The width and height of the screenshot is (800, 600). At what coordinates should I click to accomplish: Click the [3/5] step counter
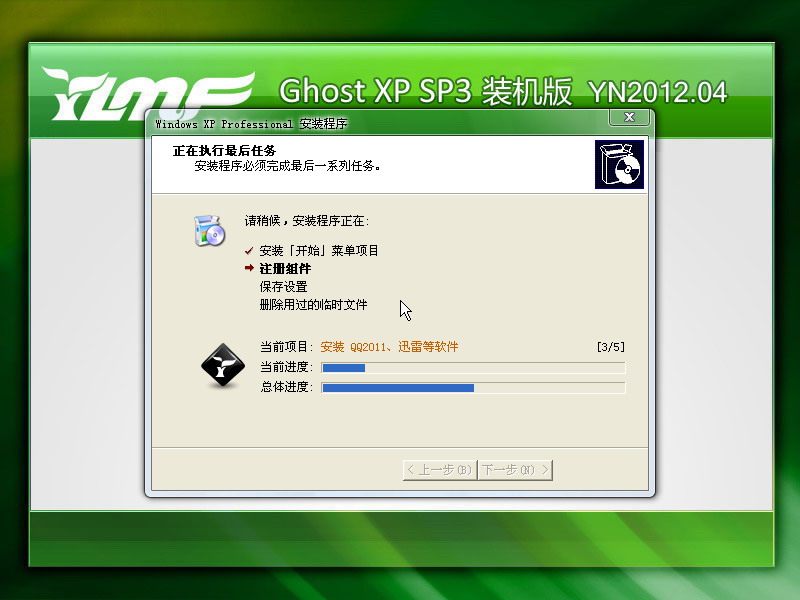click(611, 347)
